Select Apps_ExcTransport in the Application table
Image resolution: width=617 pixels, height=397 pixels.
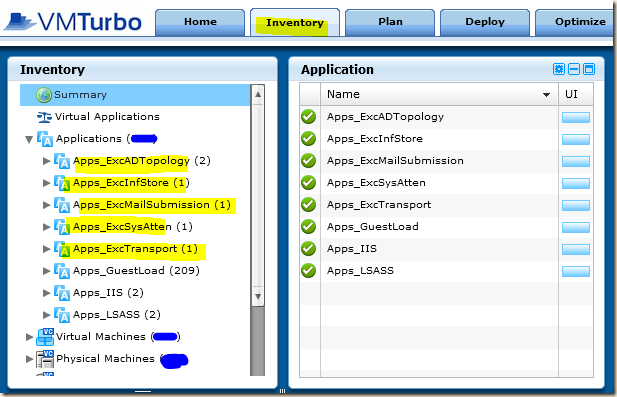pos(379,205)
